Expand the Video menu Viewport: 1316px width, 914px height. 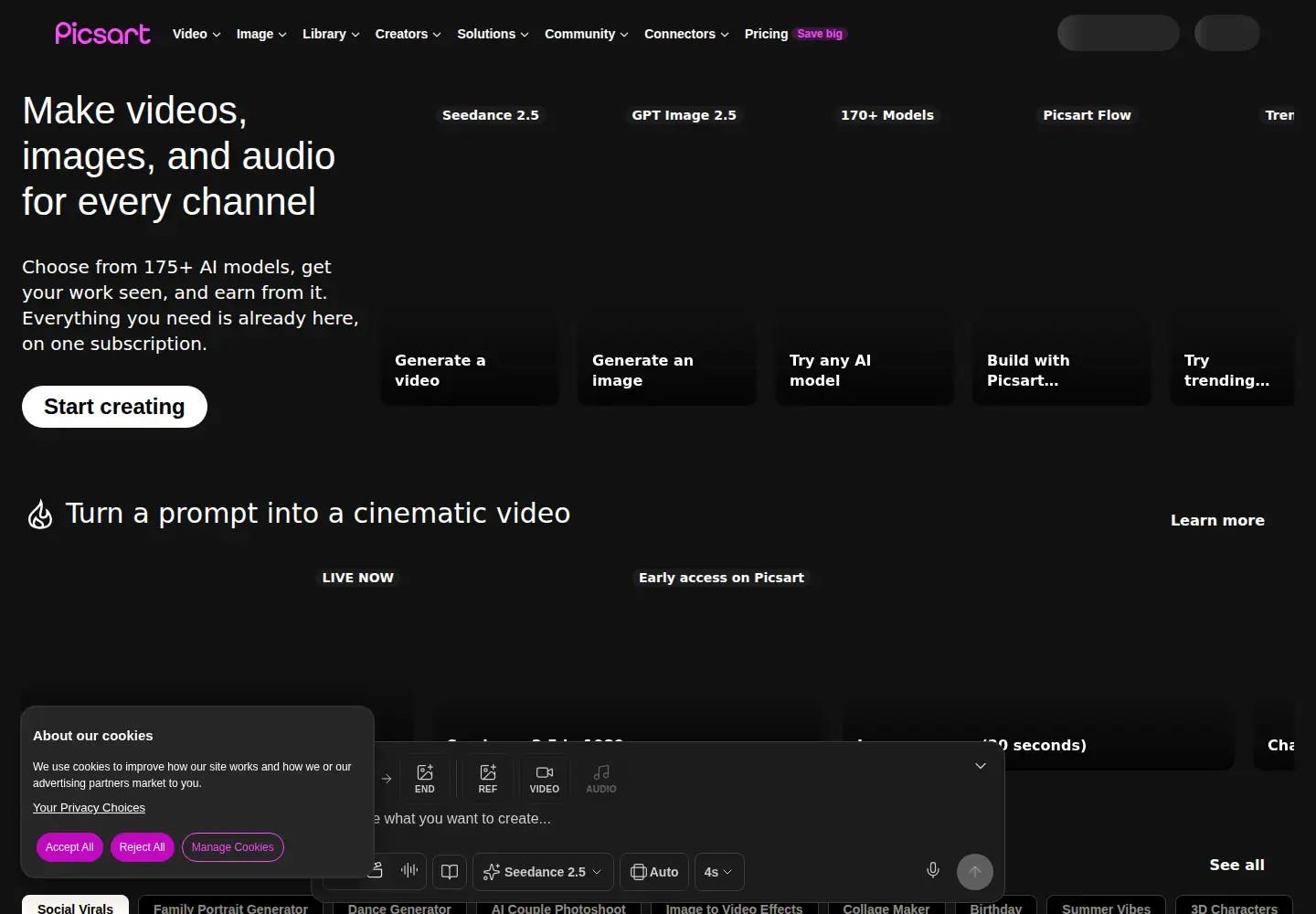[196, 34]
